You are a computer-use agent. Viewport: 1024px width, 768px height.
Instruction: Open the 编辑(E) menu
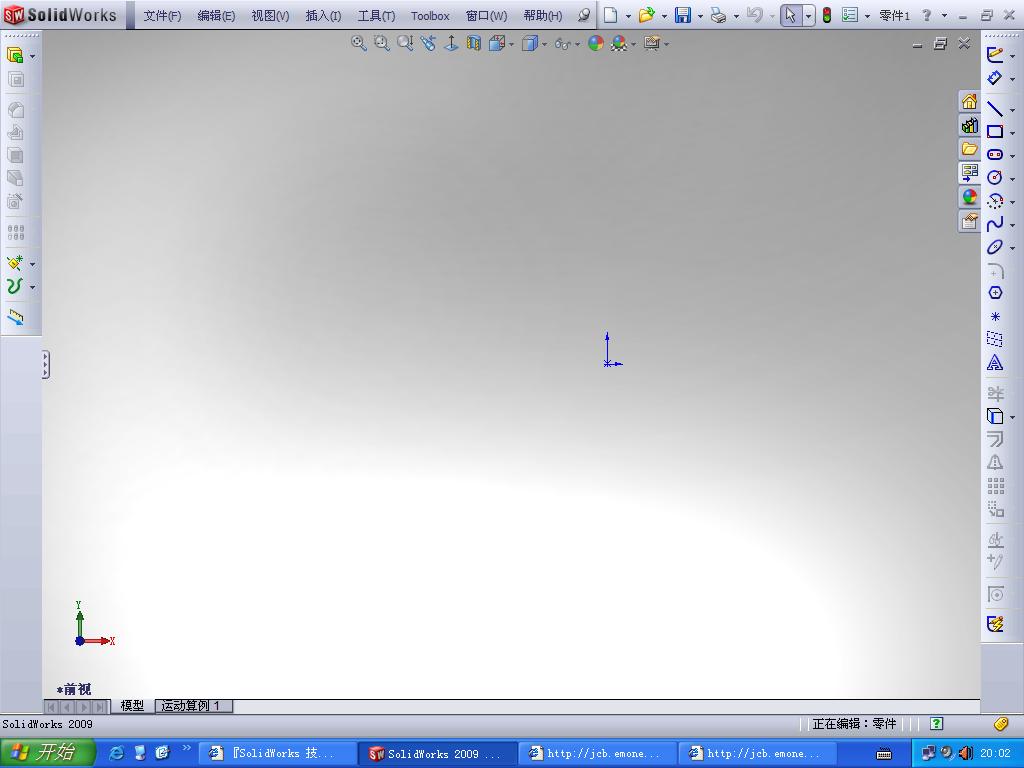(216, 16)
